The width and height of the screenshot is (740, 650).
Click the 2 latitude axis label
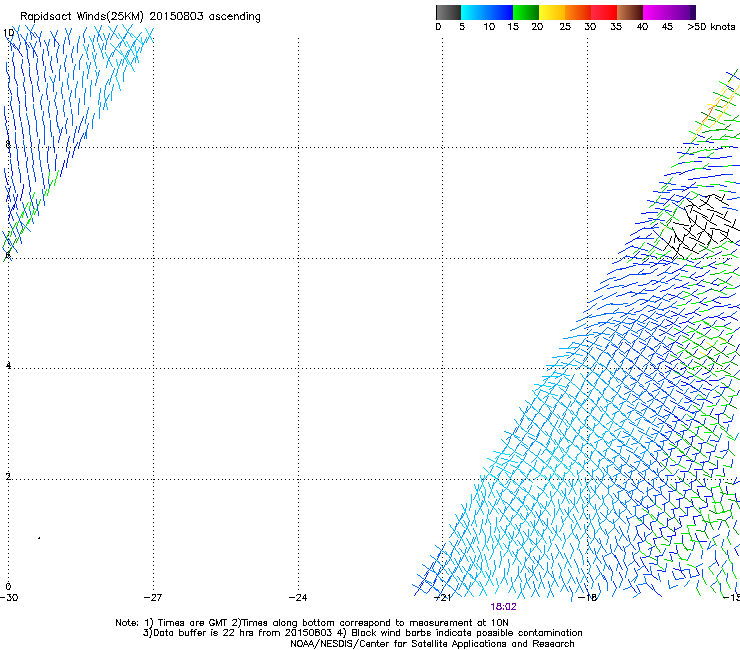(x=8, y=476)
